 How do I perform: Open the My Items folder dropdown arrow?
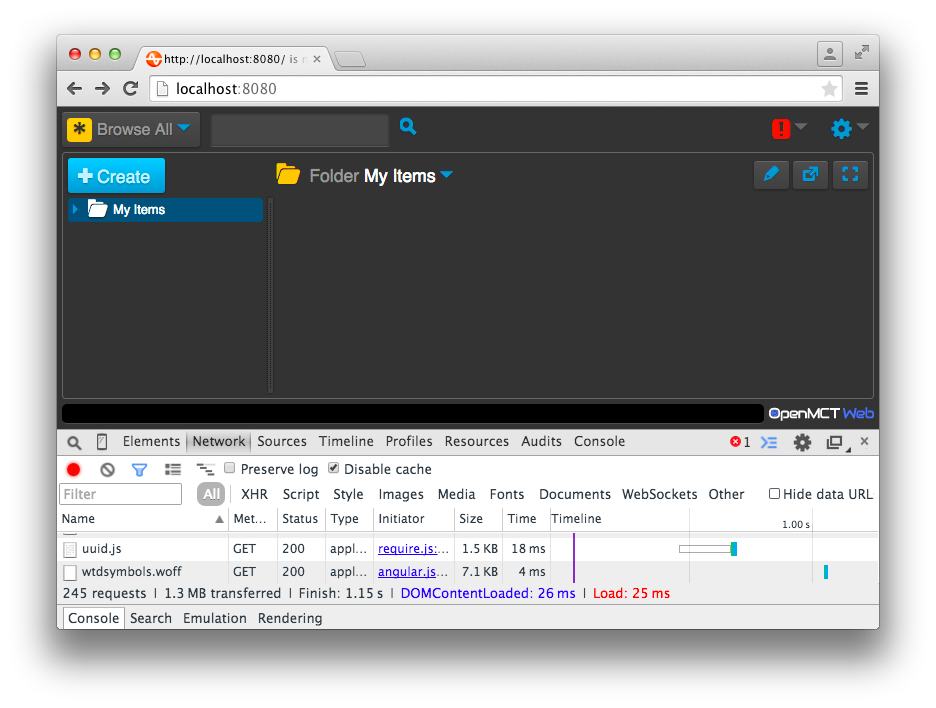click(x=447, y=174)
